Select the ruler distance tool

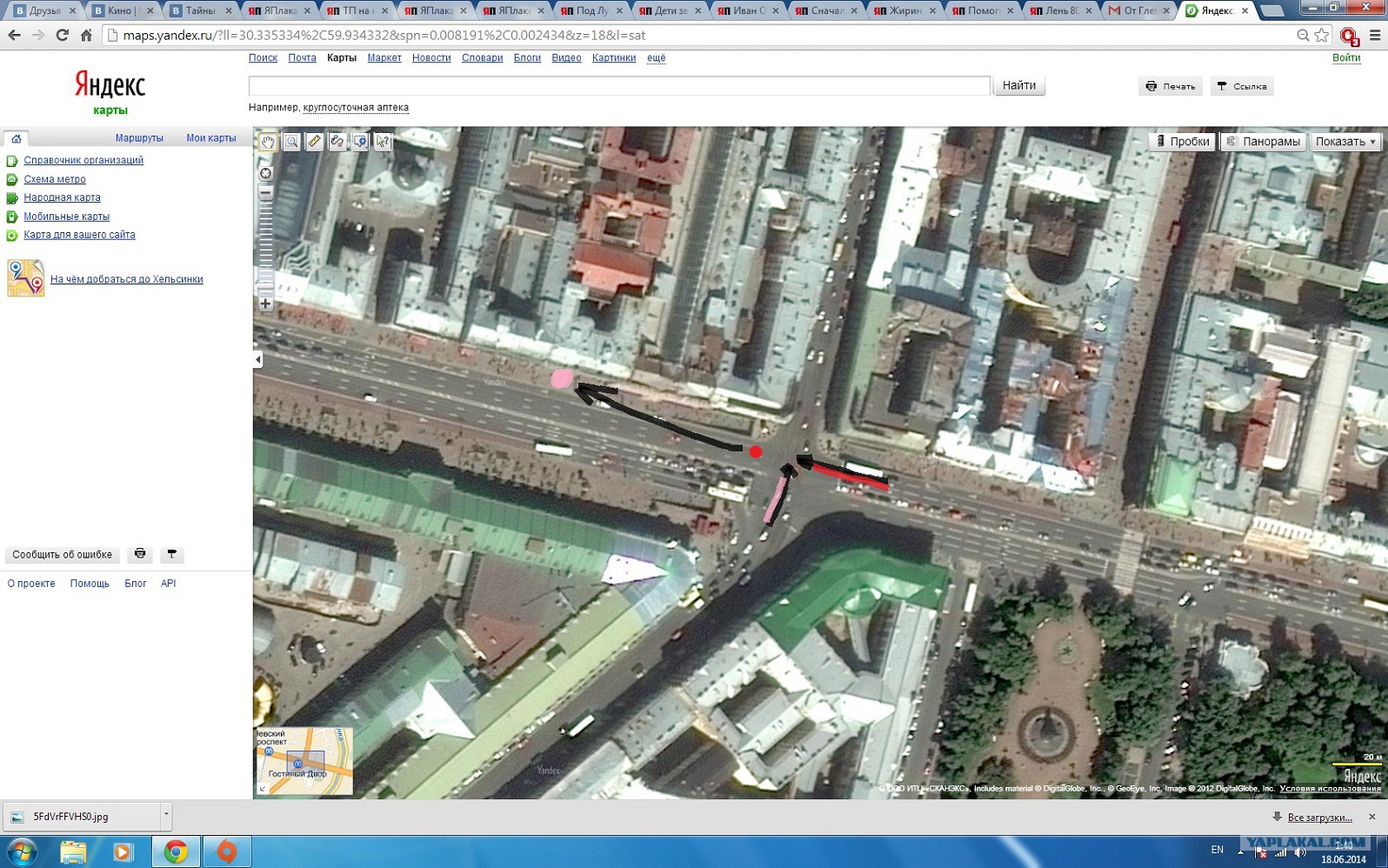click(x=314, y=142)
